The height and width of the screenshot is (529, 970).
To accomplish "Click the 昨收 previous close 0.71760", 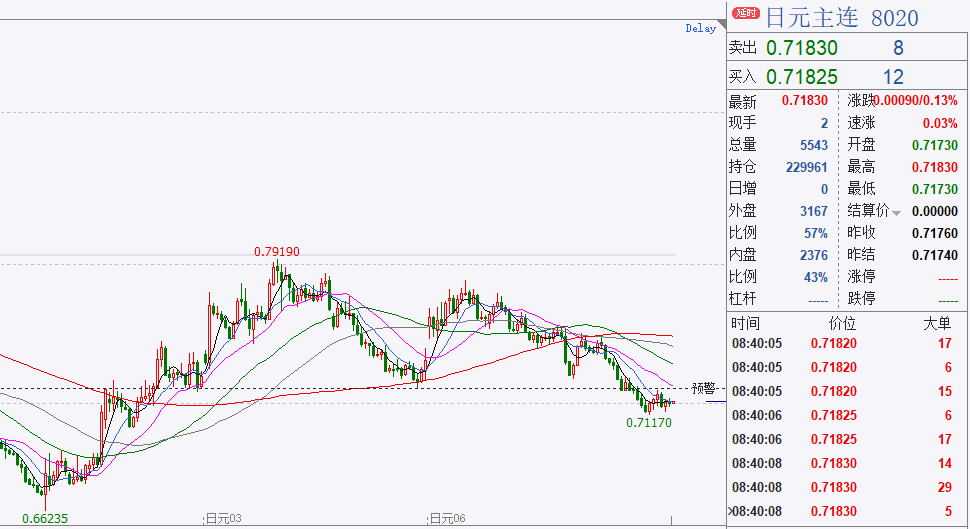I will (x=935, y=233).
